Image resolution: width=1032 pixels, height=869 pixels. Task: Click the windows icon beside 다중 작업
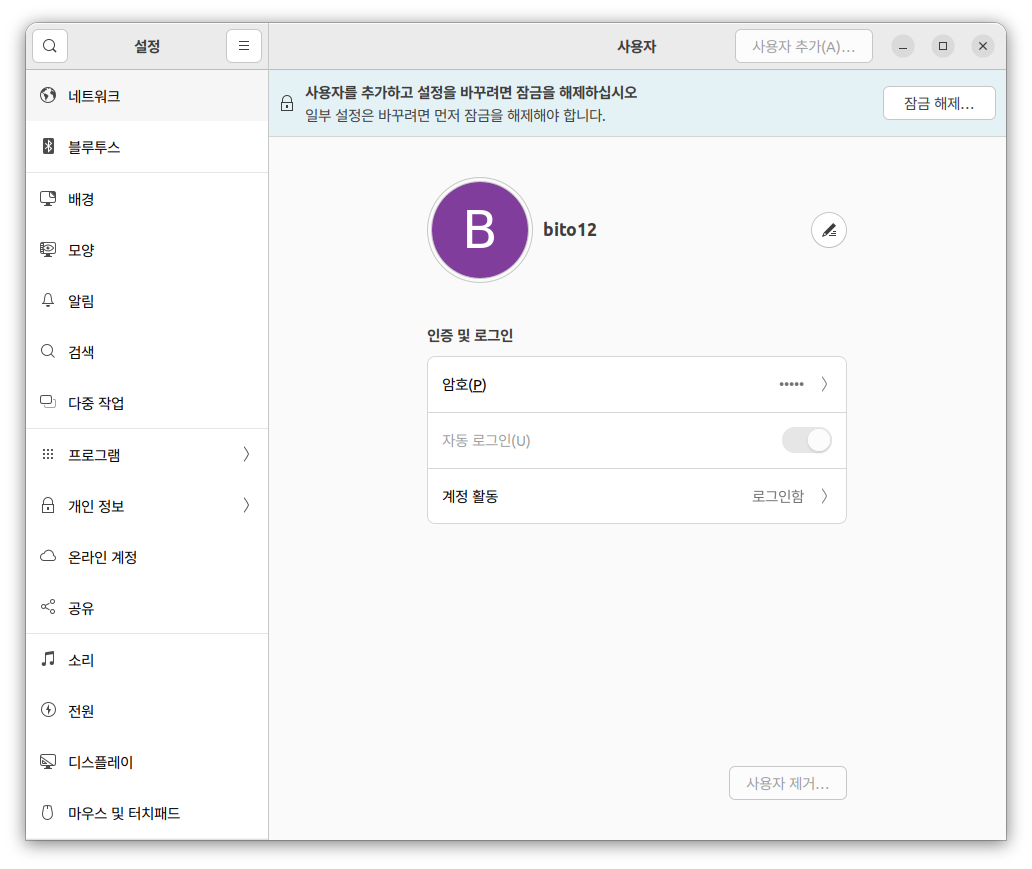pyautogui.click(x=48, y=402)
